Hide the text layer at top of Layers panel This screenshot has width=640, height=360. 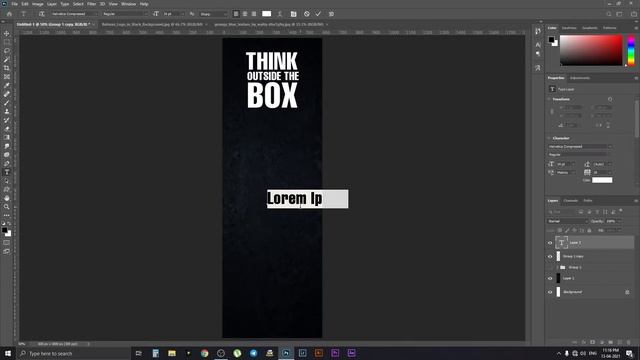coord(550,243)
